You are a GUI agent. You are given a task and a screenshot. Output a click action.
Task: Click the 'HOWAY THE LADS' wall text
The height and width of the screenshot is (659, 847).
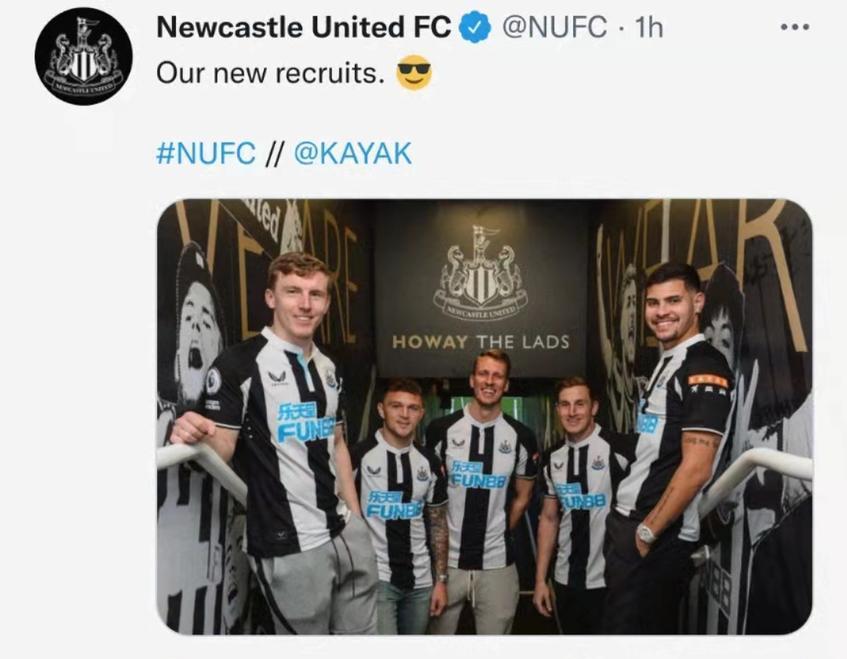(480, 342)
